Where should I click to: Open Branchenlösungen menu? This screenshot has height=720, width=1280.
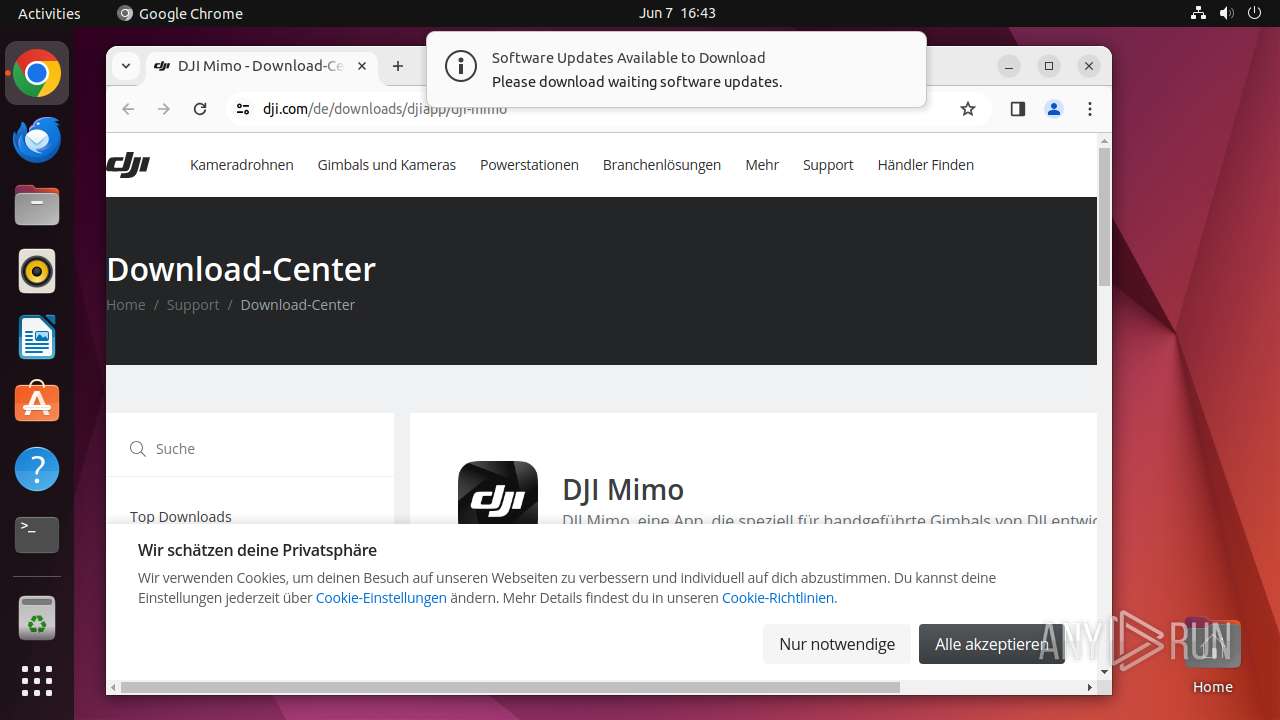click(x=662, y=165)
